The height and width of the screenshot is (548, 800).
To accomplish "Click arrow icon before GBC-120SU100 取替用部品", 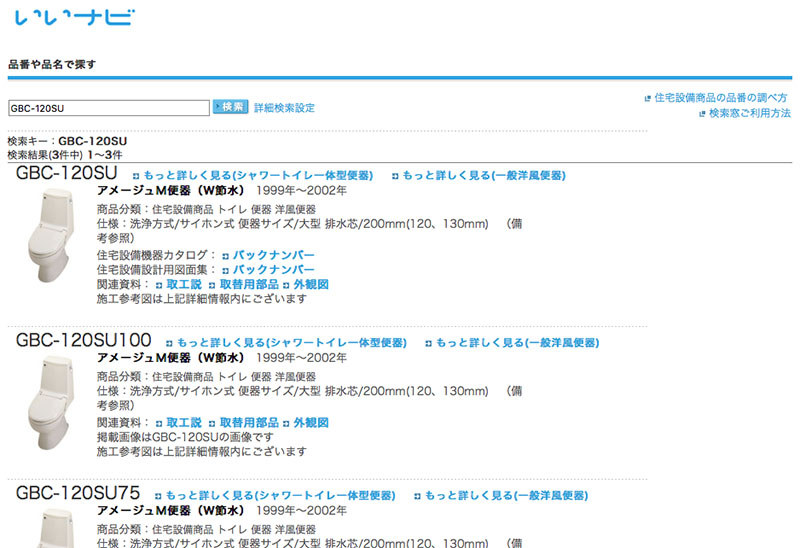I will 212,424.
